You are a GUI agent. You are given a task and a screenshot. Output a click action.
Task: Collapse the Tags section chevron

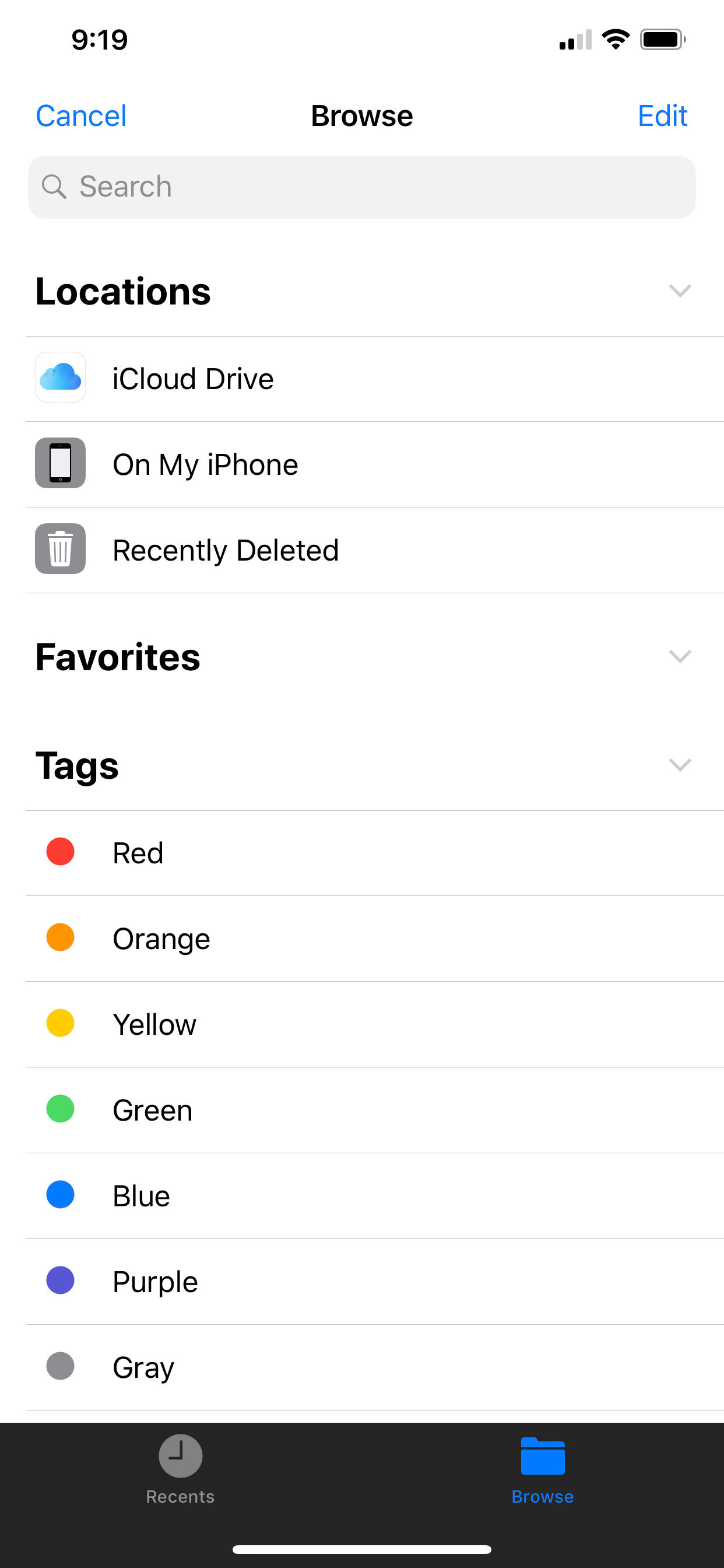tap(680, 765)
